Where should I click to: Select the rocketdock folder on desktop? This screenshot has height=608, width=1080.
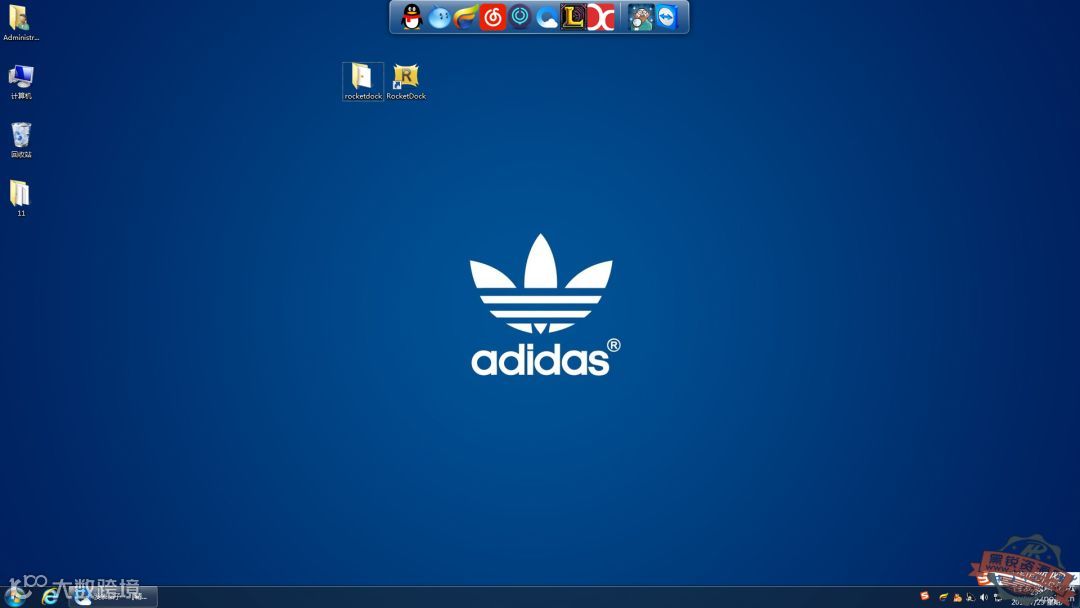363,81
